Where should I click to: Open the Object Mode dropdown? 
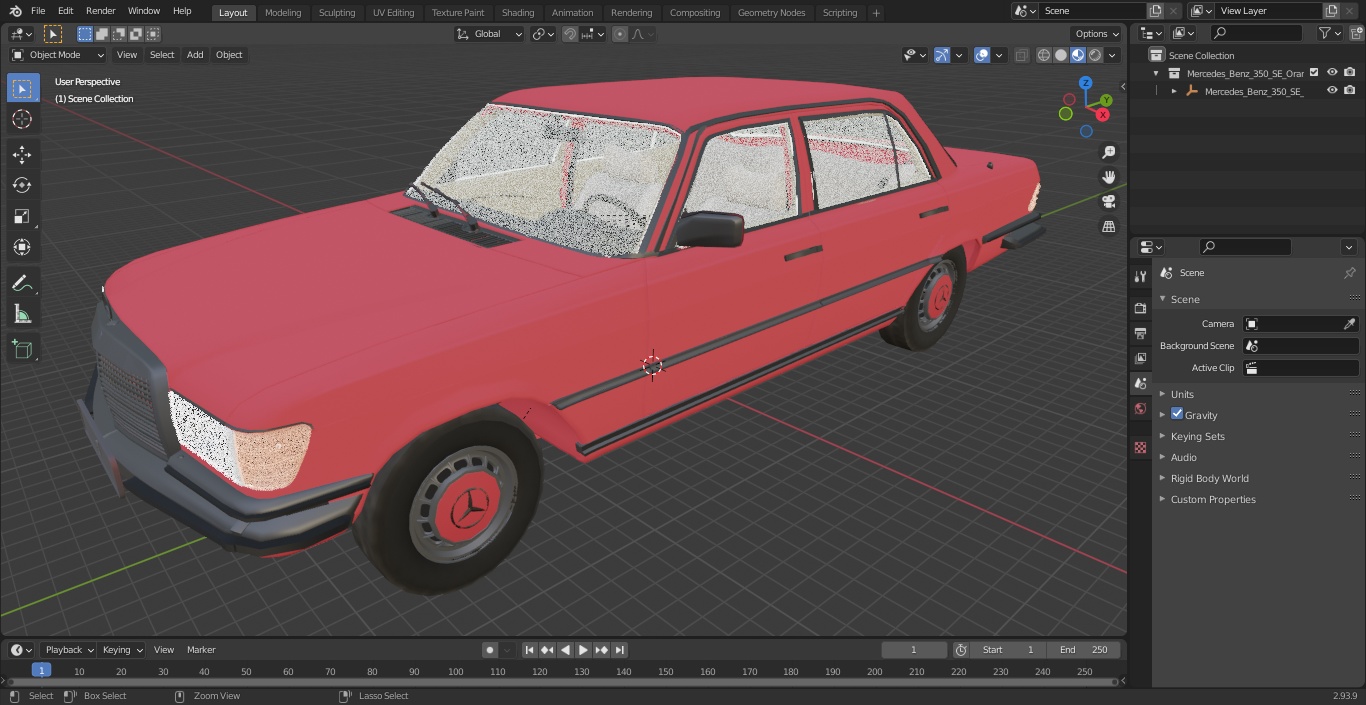(58, 55)
